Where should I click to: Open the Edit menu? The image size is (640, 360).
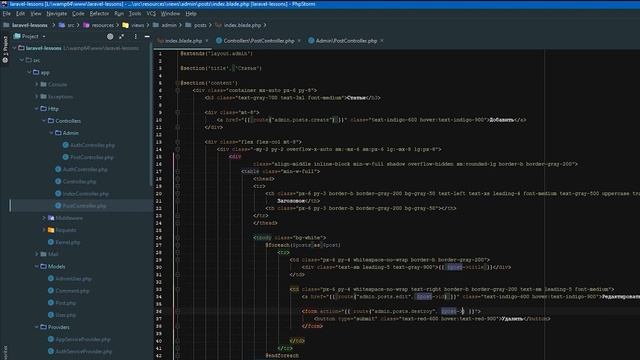tap(20, 13)
